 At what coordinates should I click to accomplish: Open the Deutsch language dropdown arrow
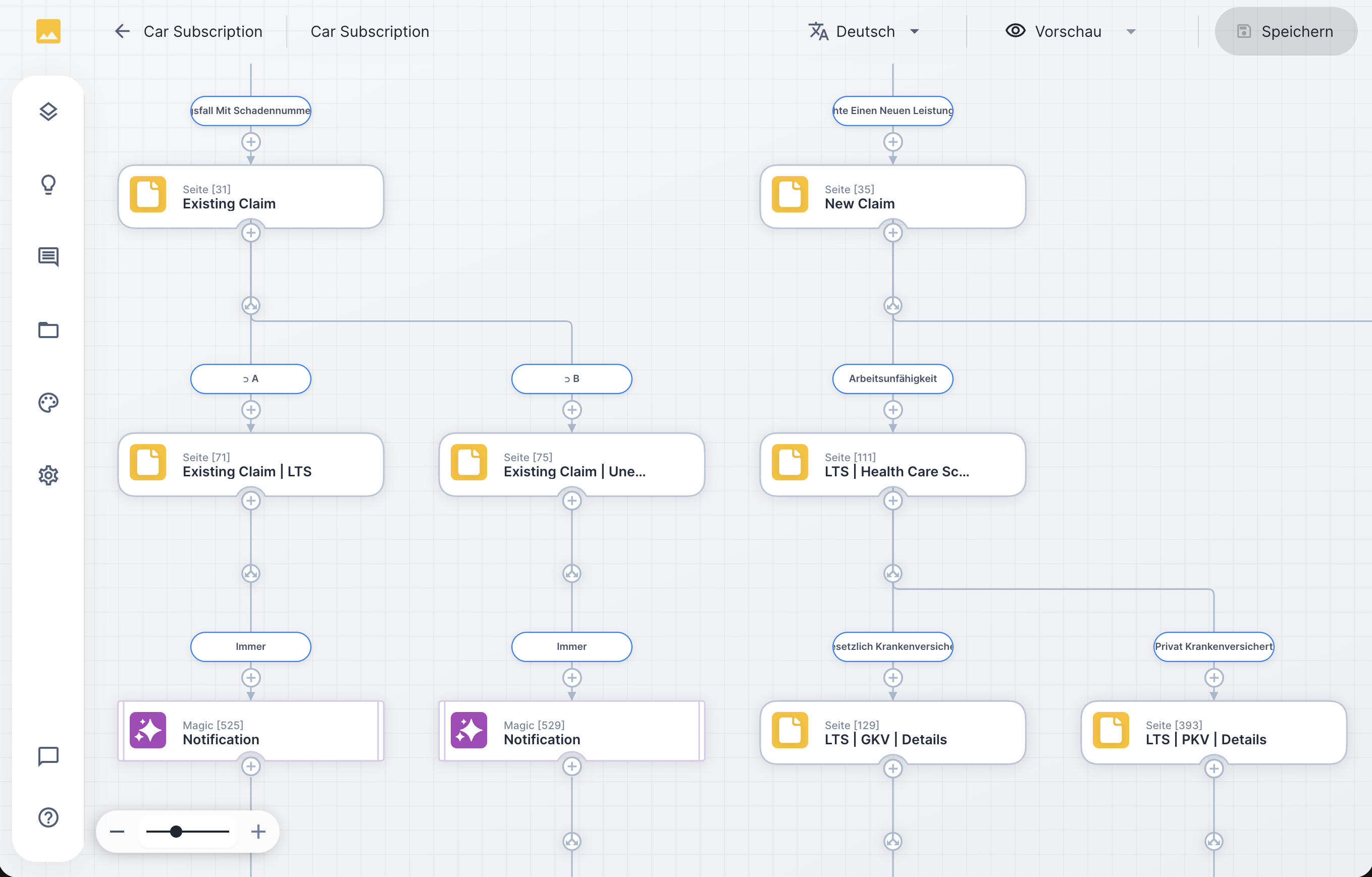point(915,32)
